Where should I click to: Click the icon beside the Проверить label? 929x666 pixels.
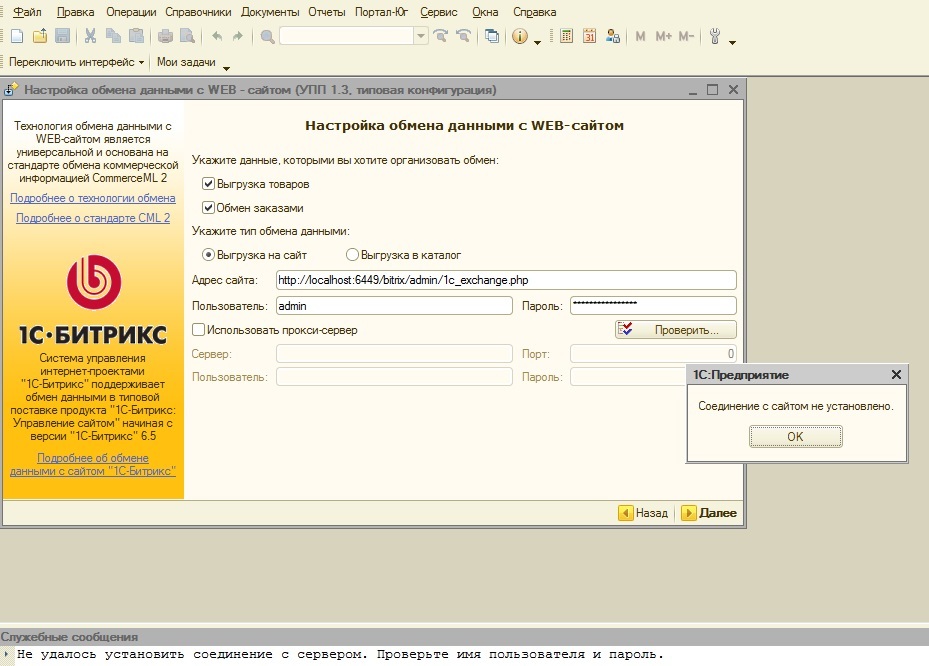(625, 329)
